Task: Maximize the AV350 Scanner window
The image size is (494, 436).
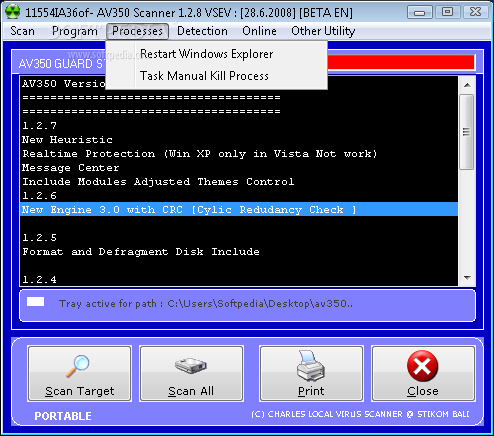Action: (x=447, y=13)
